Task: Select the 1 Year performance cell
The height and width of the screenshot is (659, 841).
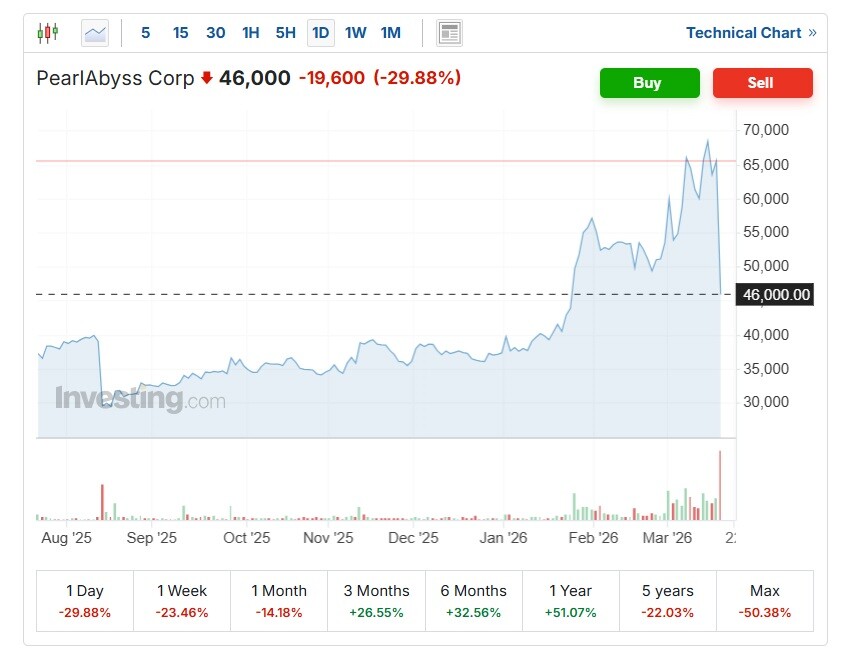Action: (x=570, y=600)
